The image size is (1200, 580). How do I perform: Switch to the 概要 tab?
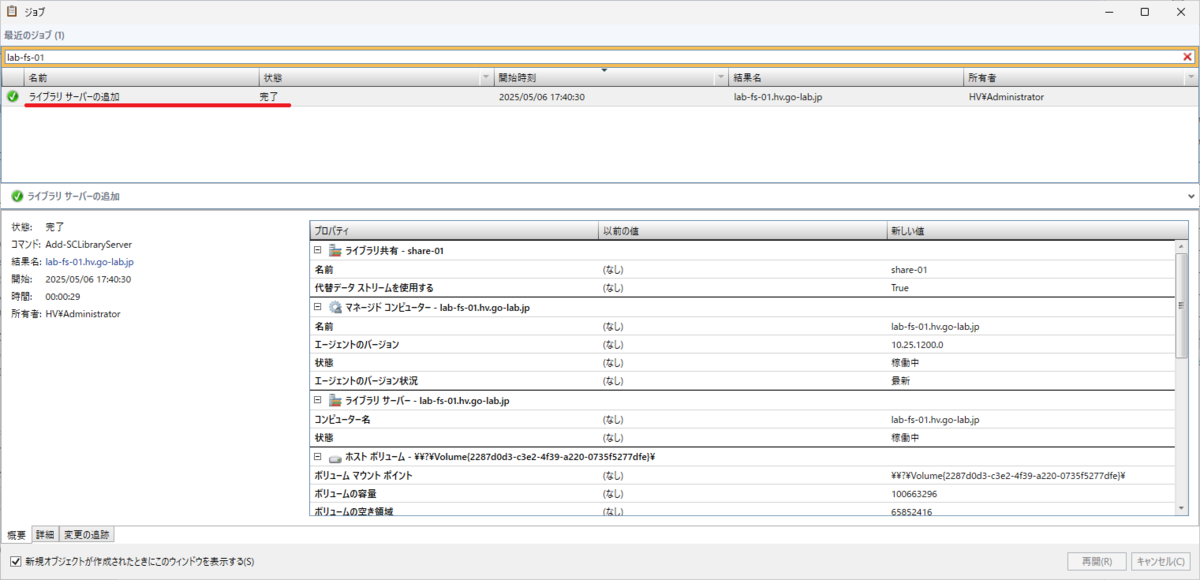pos(17,535)
